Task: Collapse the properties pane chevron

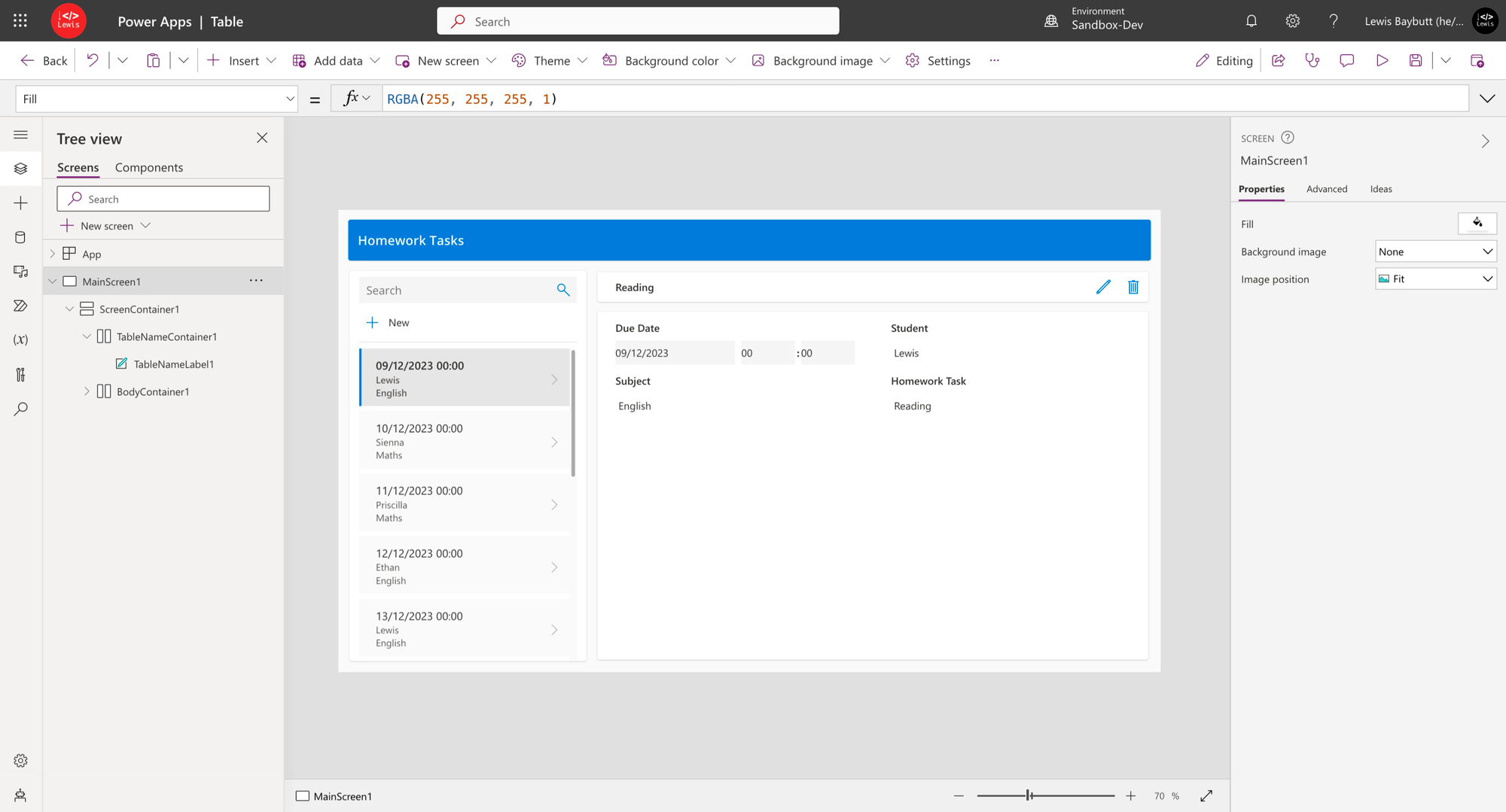Action: [1485, 141]
